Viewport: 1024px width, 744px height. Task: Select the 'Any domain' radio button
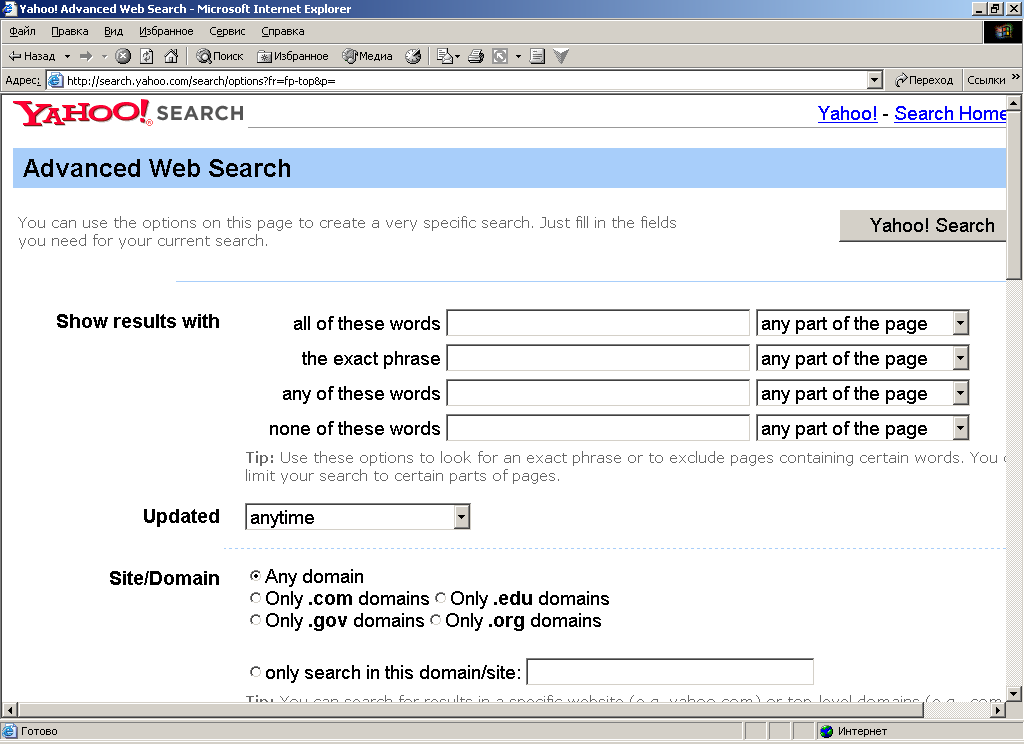click(255, 575)
